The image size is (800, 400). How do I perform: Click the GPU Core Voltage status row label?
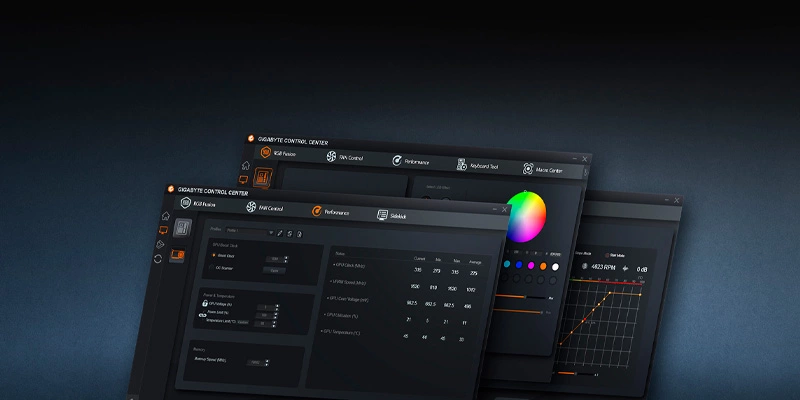pos(347,299)
